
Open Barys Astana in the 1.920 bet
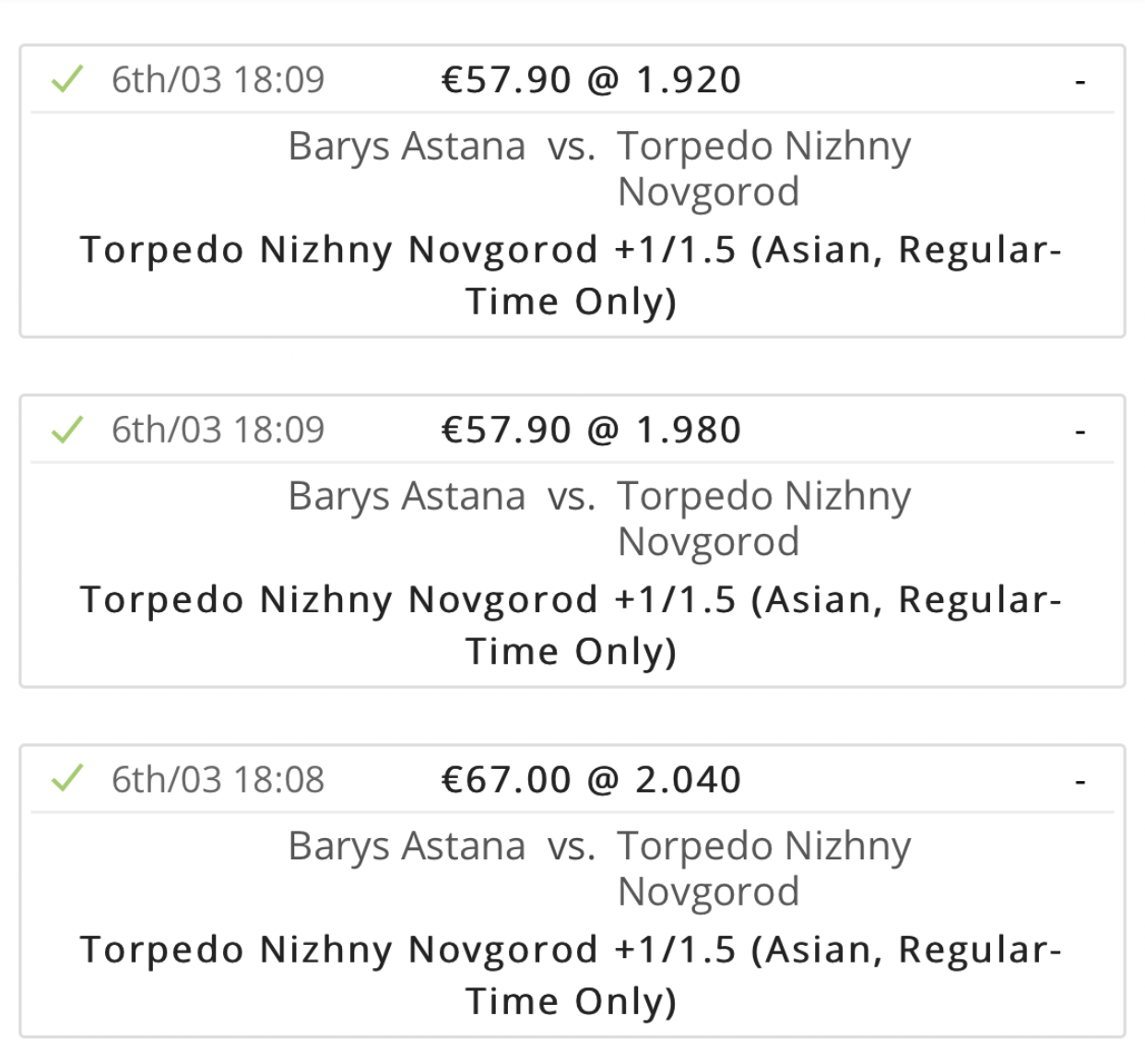407,146
